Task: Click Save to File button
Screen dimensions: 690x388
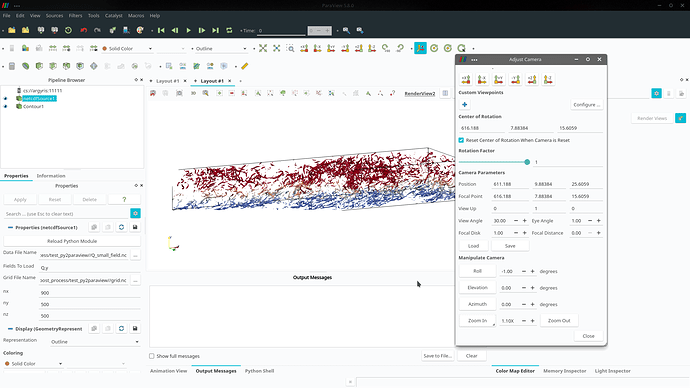Action: [x=437, y=355]
